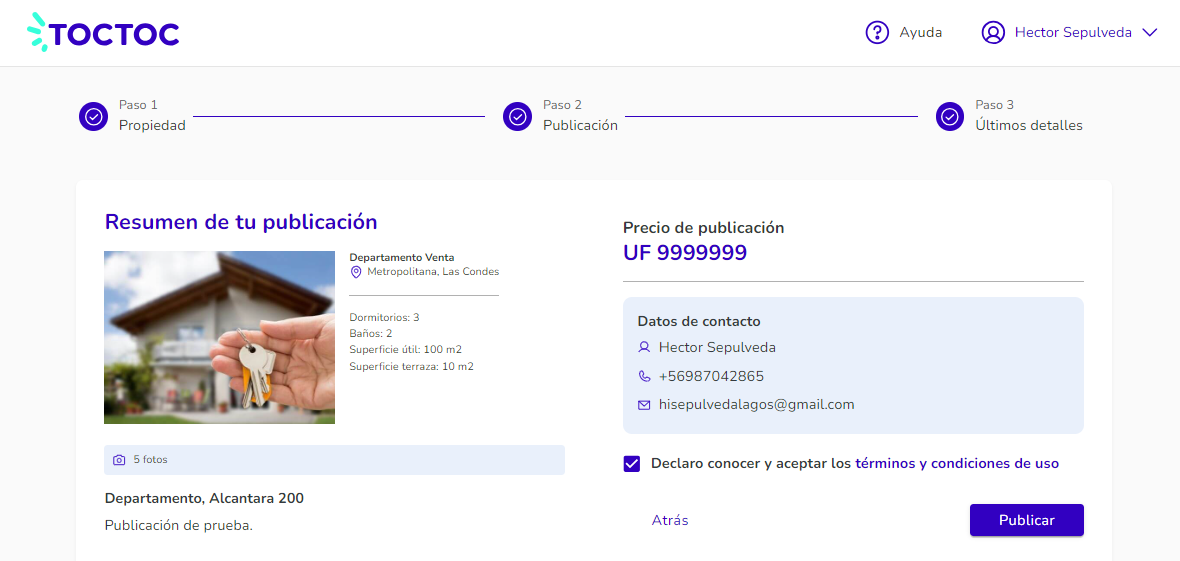Open the Ayuda help link
The width and height of the screenshot is (1180, 561).
(x=904, y=32)
